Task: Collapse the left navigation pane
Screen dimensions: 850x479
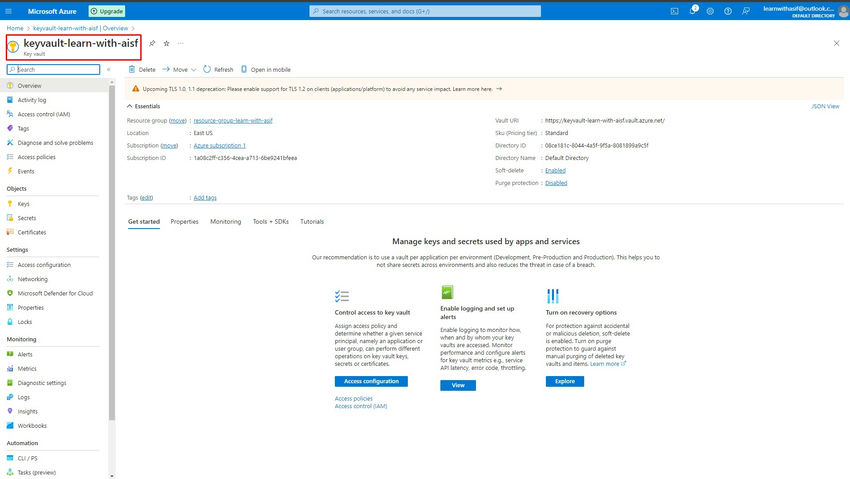Action: [108, 69]
